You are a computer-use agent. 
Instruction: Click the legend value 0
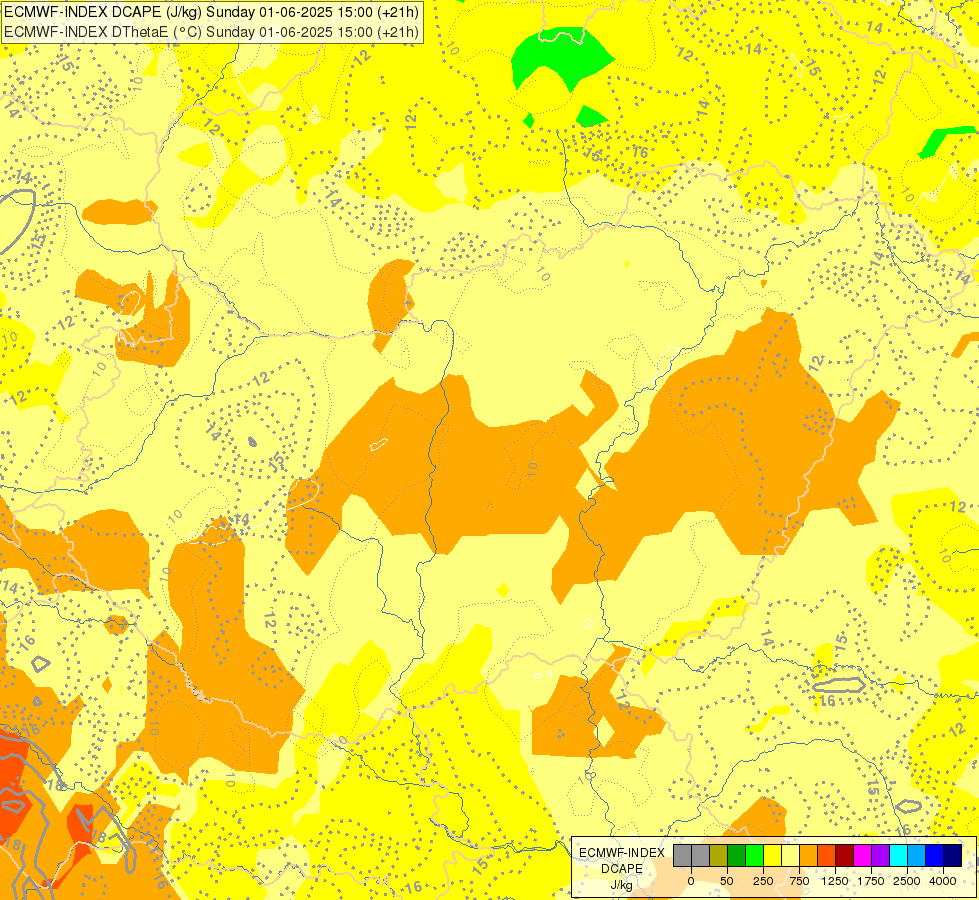click(x=691, y=881)
